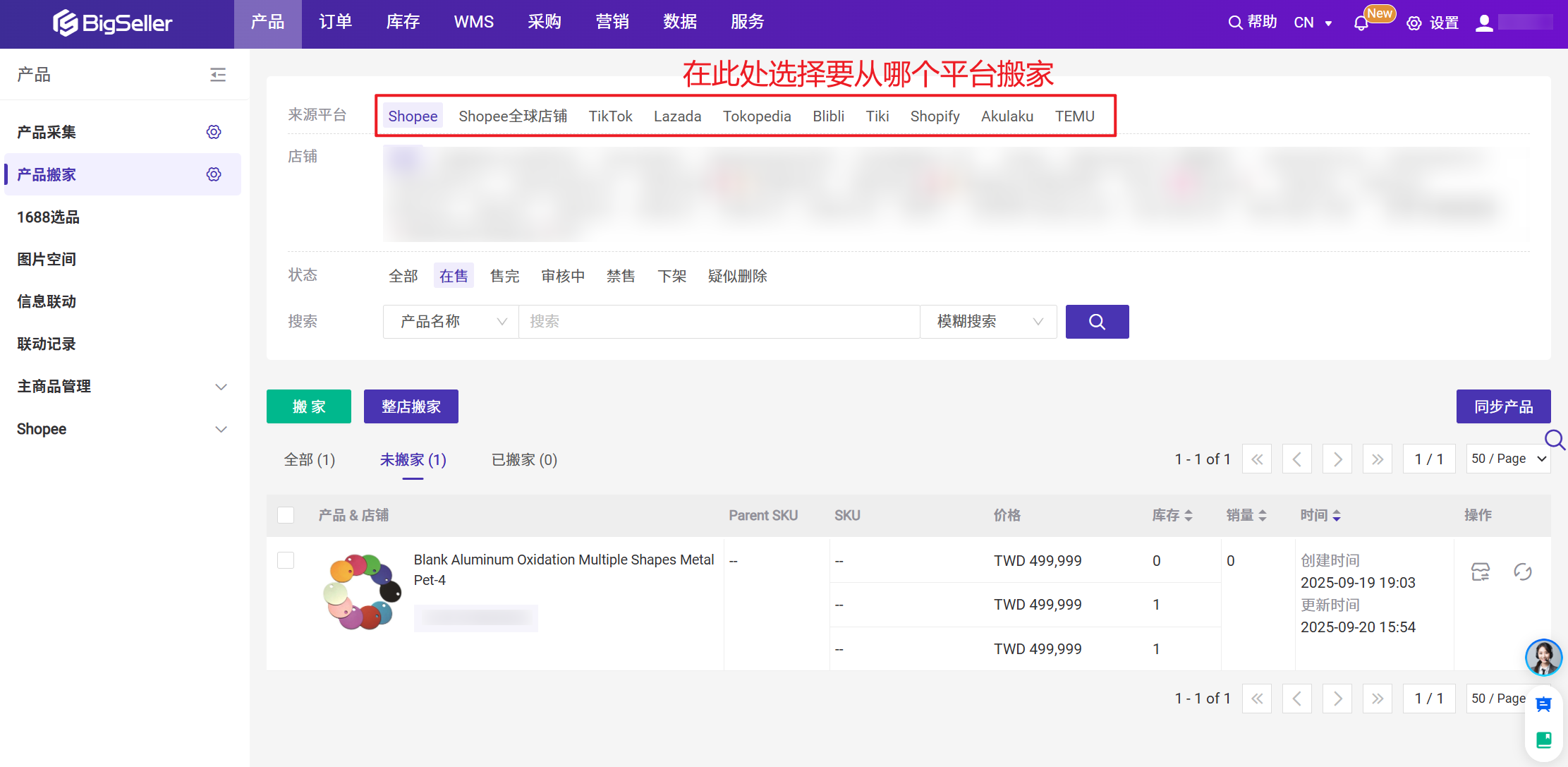The width and height of the screenshot is (1568, 767).
Task: Check the Blank Aluminum product row checkbox
Action: (286, 560)
